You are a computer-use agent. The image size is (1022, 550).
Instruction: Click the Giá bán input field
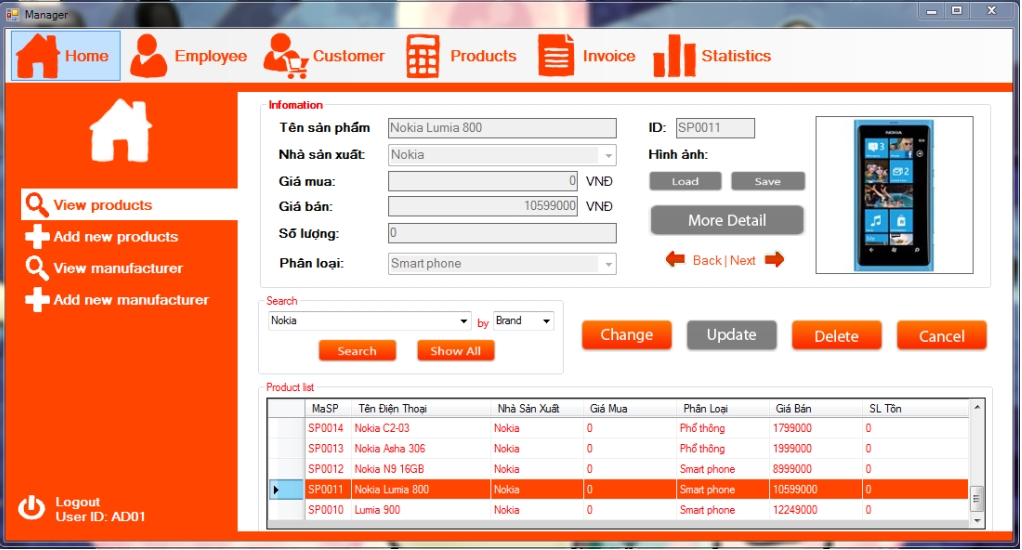click(x=482, y=206)
